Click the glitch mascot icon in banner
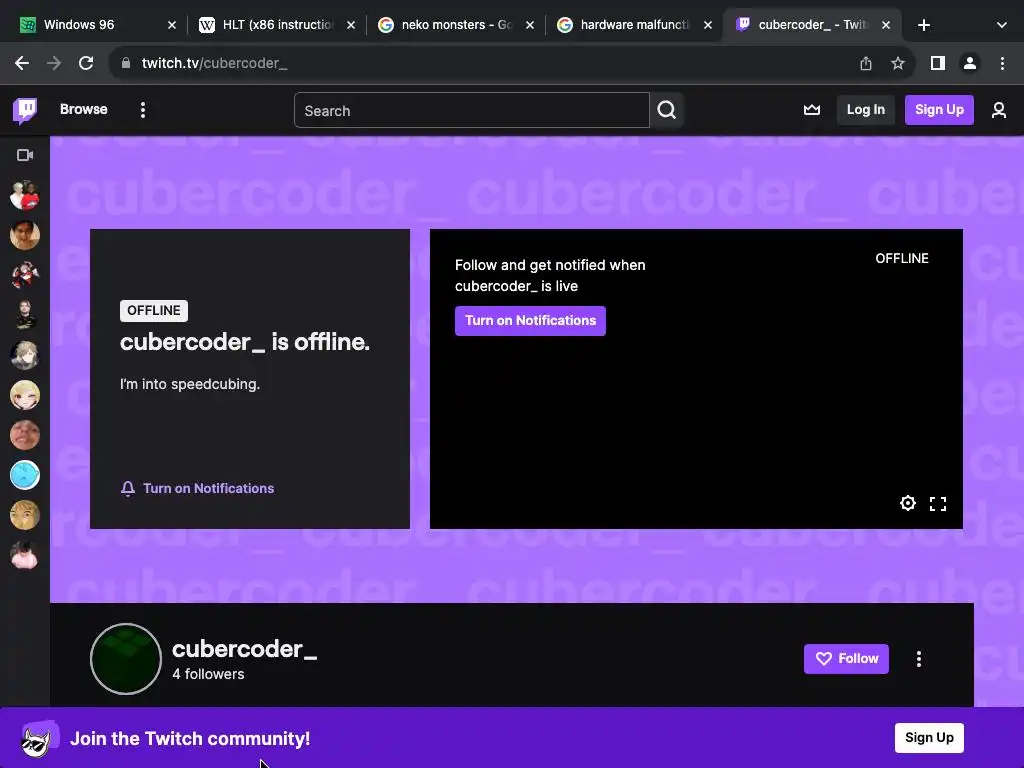 coord(39,739)
